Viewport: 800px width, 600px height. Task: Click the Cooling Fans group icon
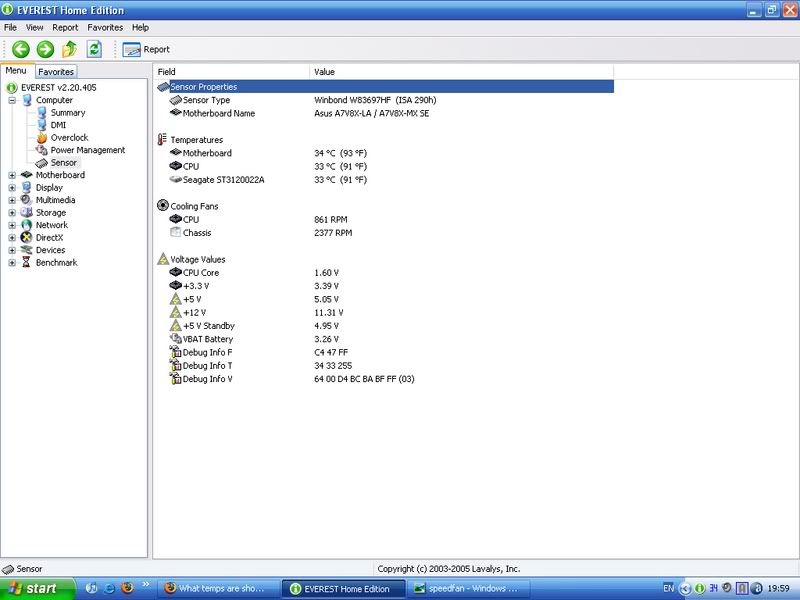coord(163,206)
